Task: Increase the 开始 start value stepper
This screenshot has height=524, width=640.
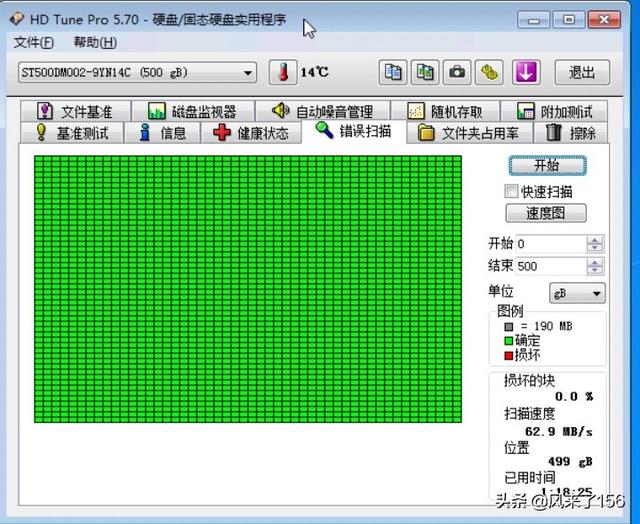Action: pyautogui.click(x=595, y=240)
